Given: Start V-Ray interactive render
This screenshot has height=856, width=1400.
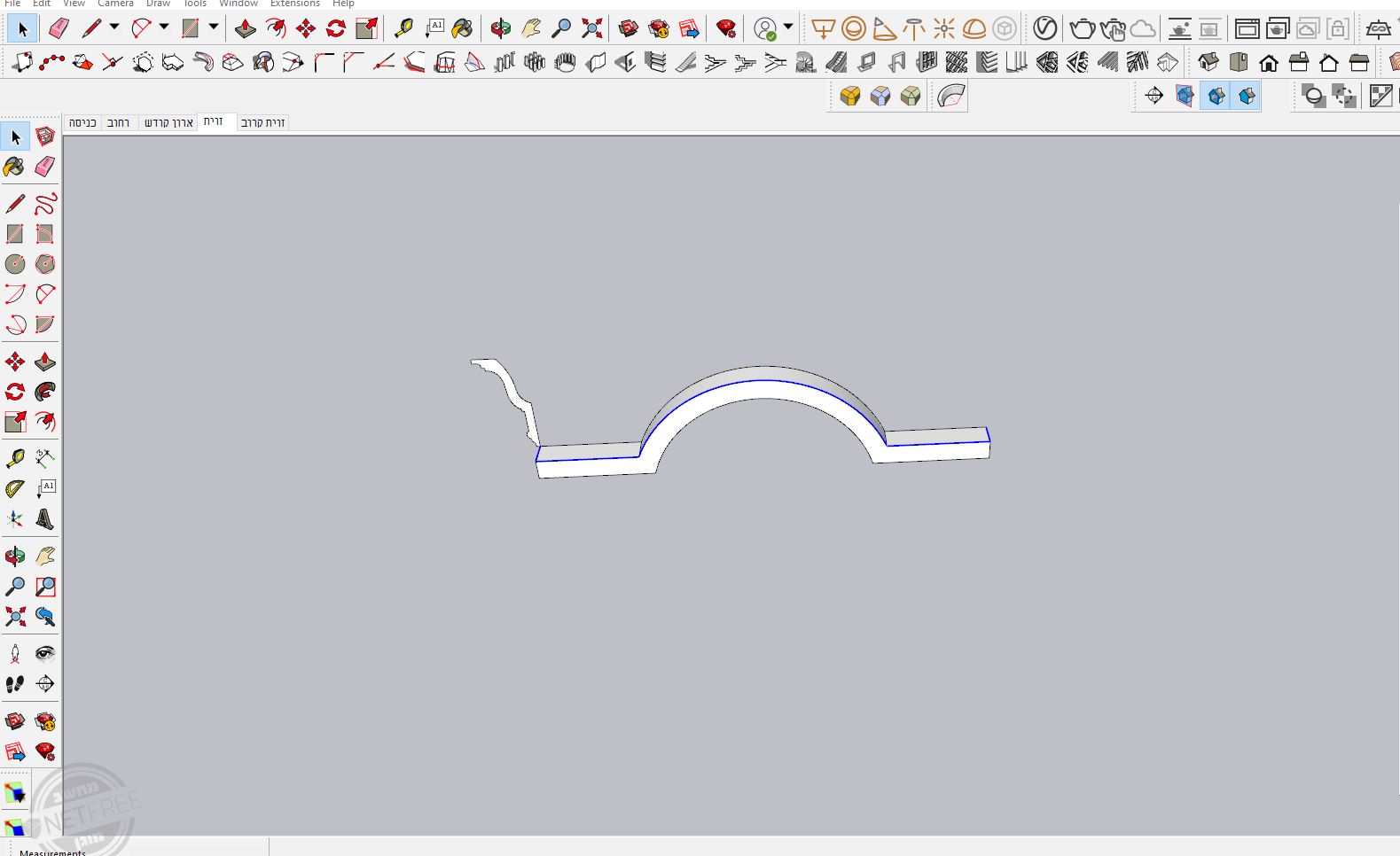Looking at the screenshot, I should (x=1113, y=29).
